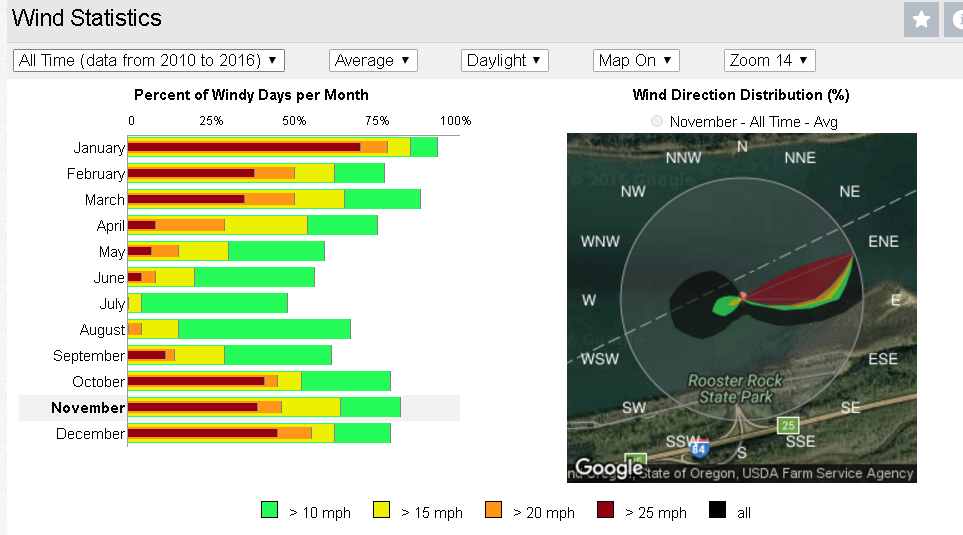Click the dark red > 25 mph legend swatch
Image resolution: width=963 pixels, height=535 pixels.
point(606,510)
